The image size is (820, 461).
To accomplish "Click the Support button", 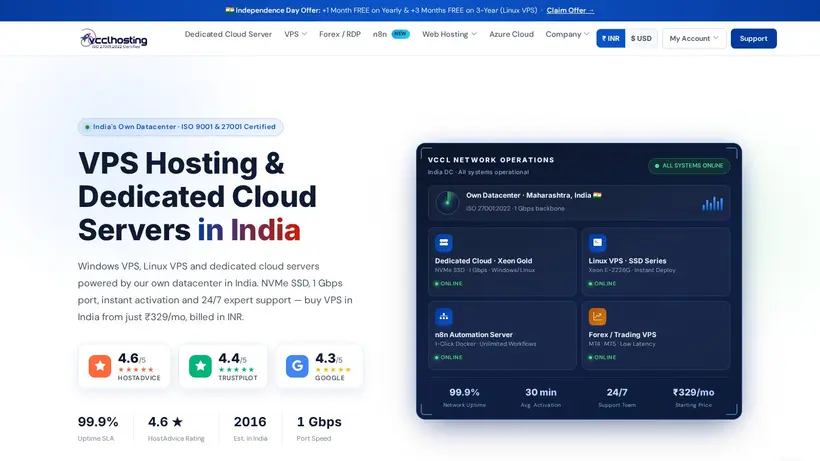I will point(754,39).
